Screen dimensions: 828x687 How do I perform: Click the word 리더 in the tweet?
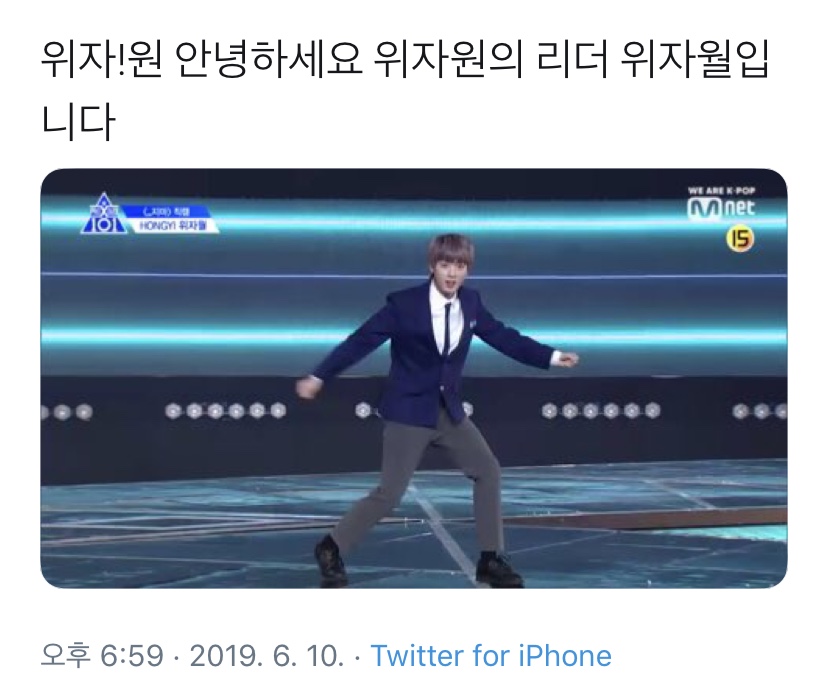tap(570, 59)
